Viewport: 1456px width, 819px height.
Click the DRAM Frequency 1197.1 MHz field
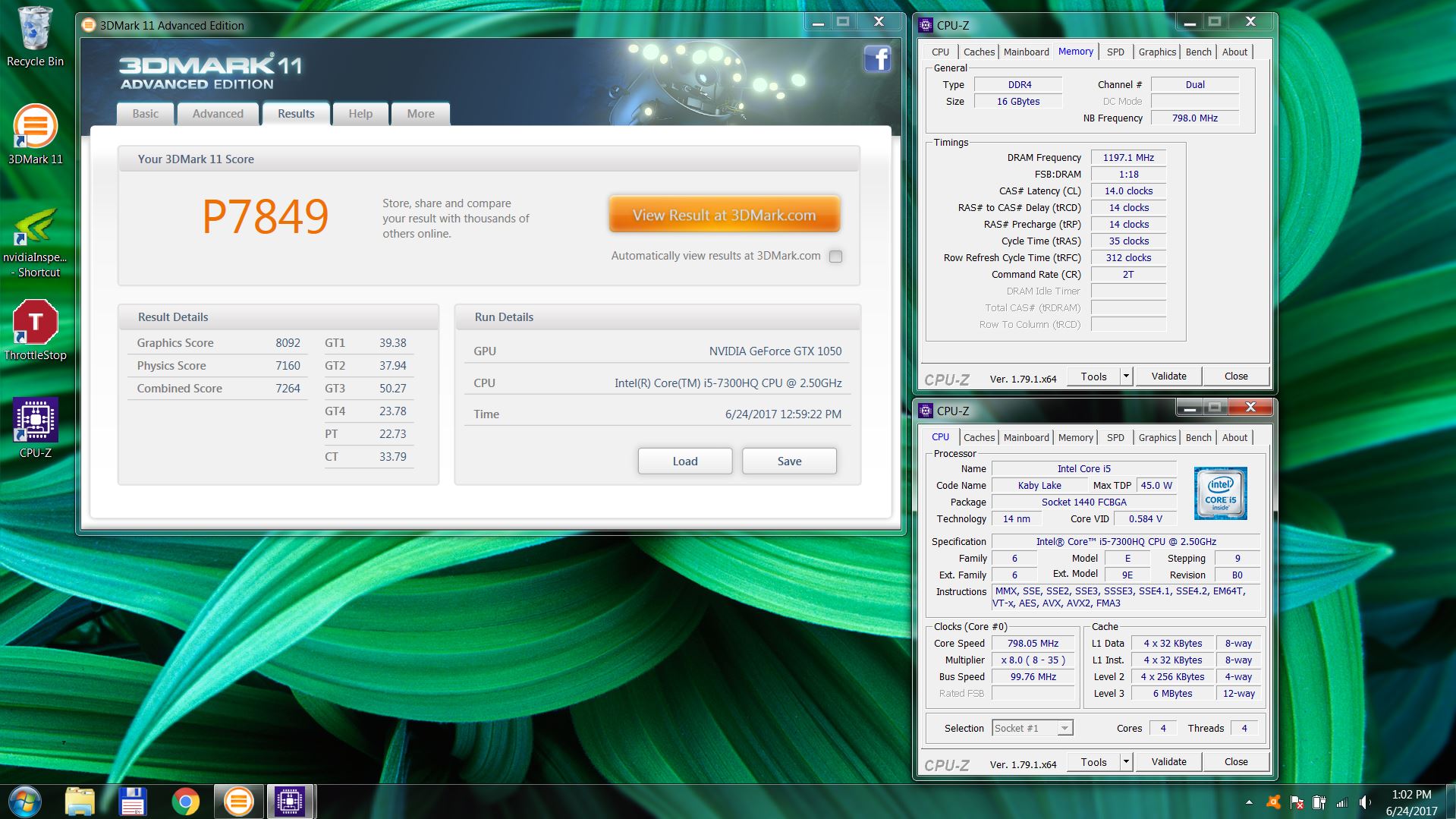point(1128,158)
